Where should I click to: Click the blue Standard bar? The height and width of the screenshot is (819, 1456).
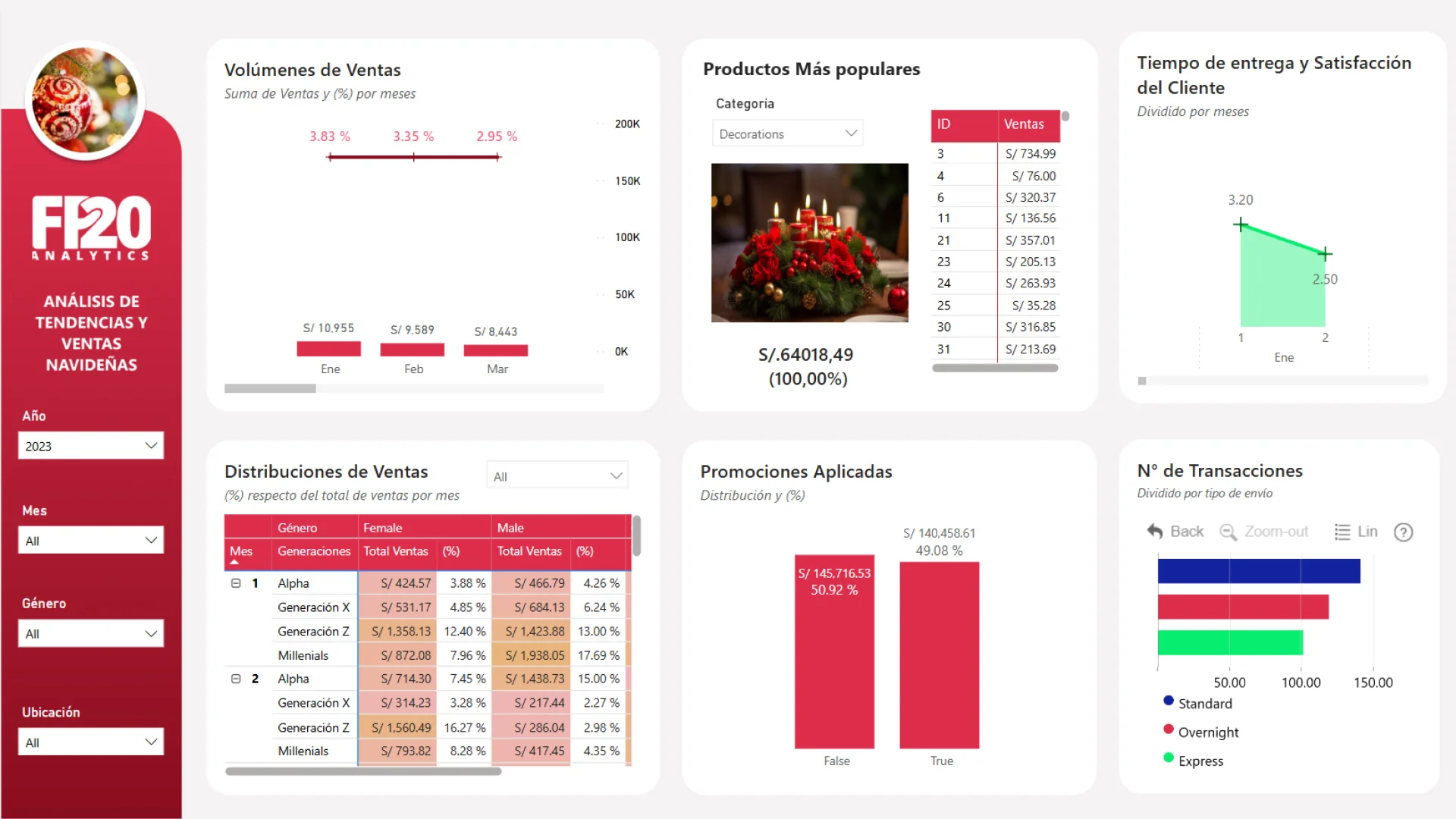[x=1259, y=571]
